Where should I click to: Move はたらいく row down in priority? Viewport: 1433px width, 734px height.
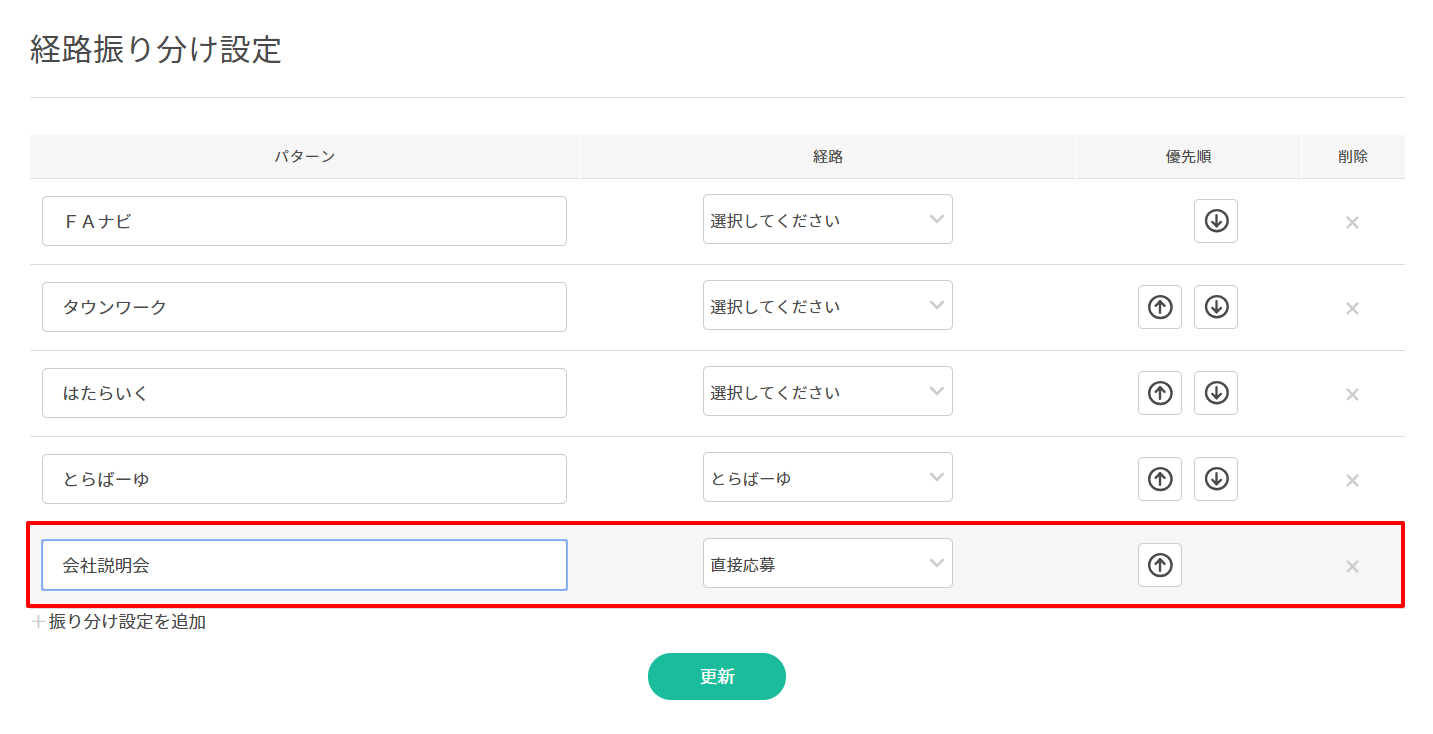1215,393
